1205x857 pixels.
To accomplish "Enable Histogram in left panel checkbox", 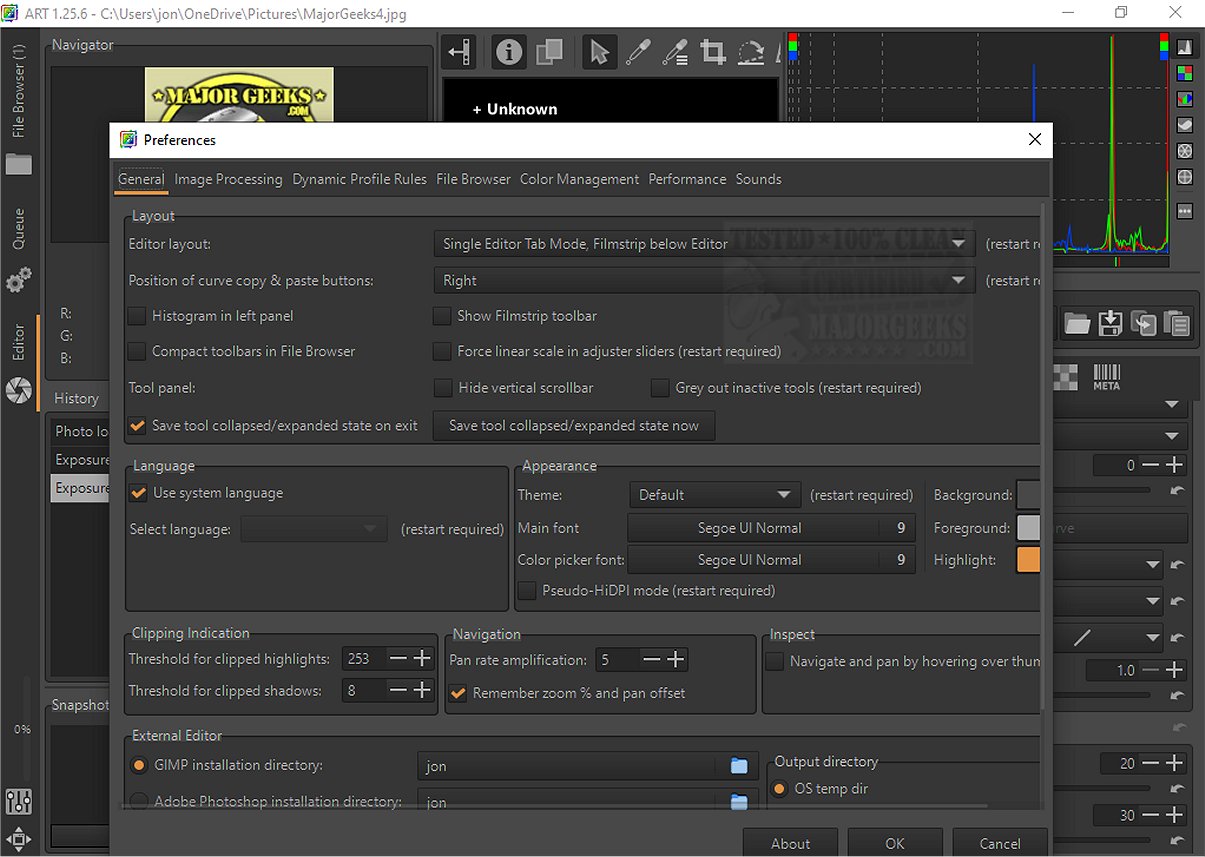I will [137, 316].
